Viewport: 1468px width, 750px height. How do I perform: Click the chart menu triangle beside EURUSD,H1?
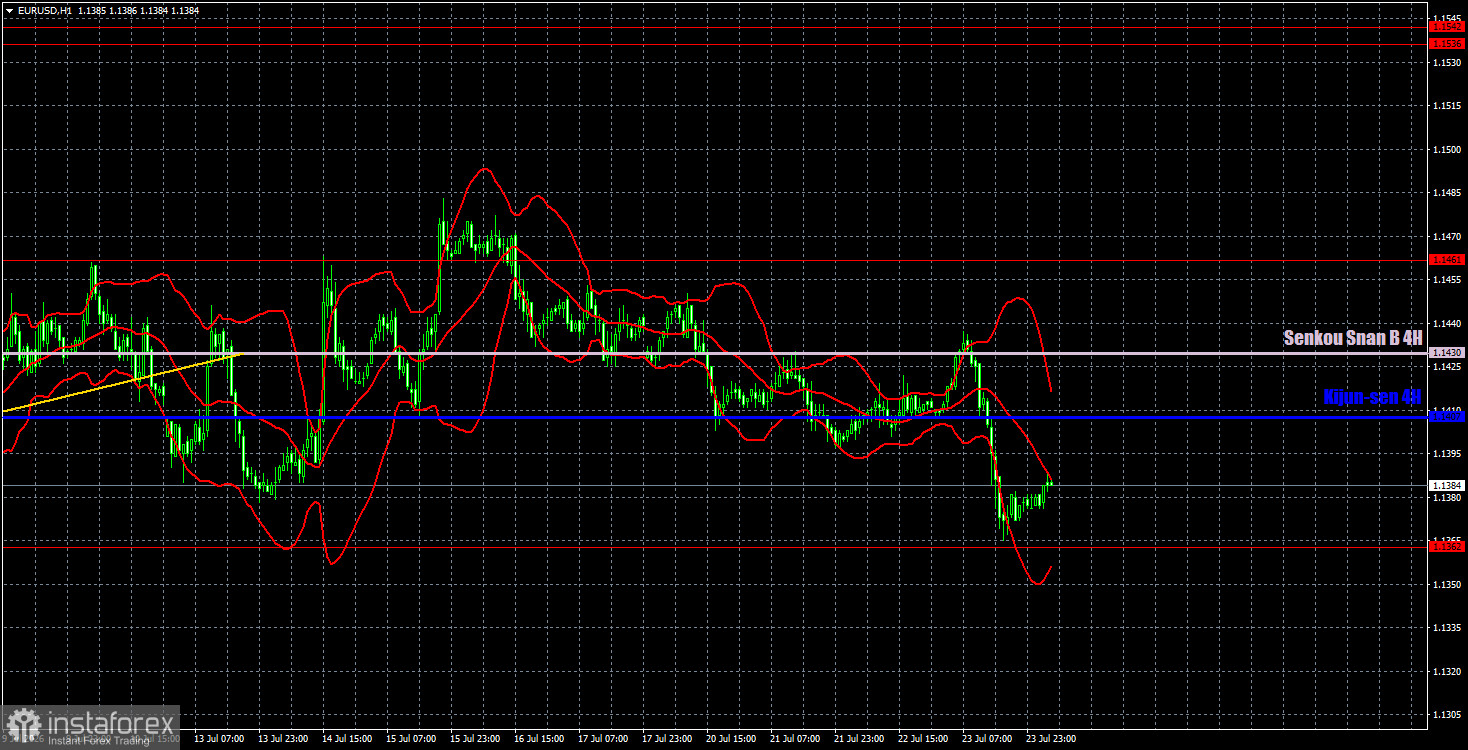click(x=9, y=10)
